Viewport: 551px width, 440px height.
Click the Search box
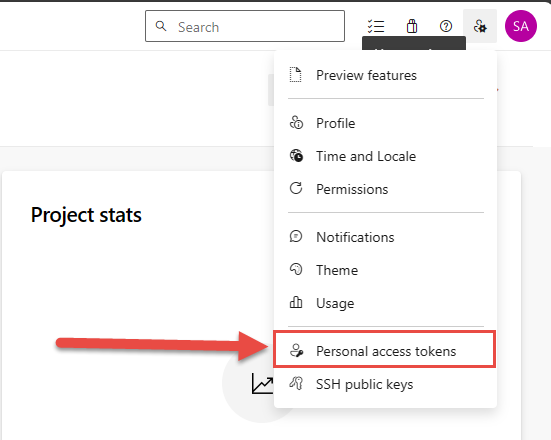(245, 26)
